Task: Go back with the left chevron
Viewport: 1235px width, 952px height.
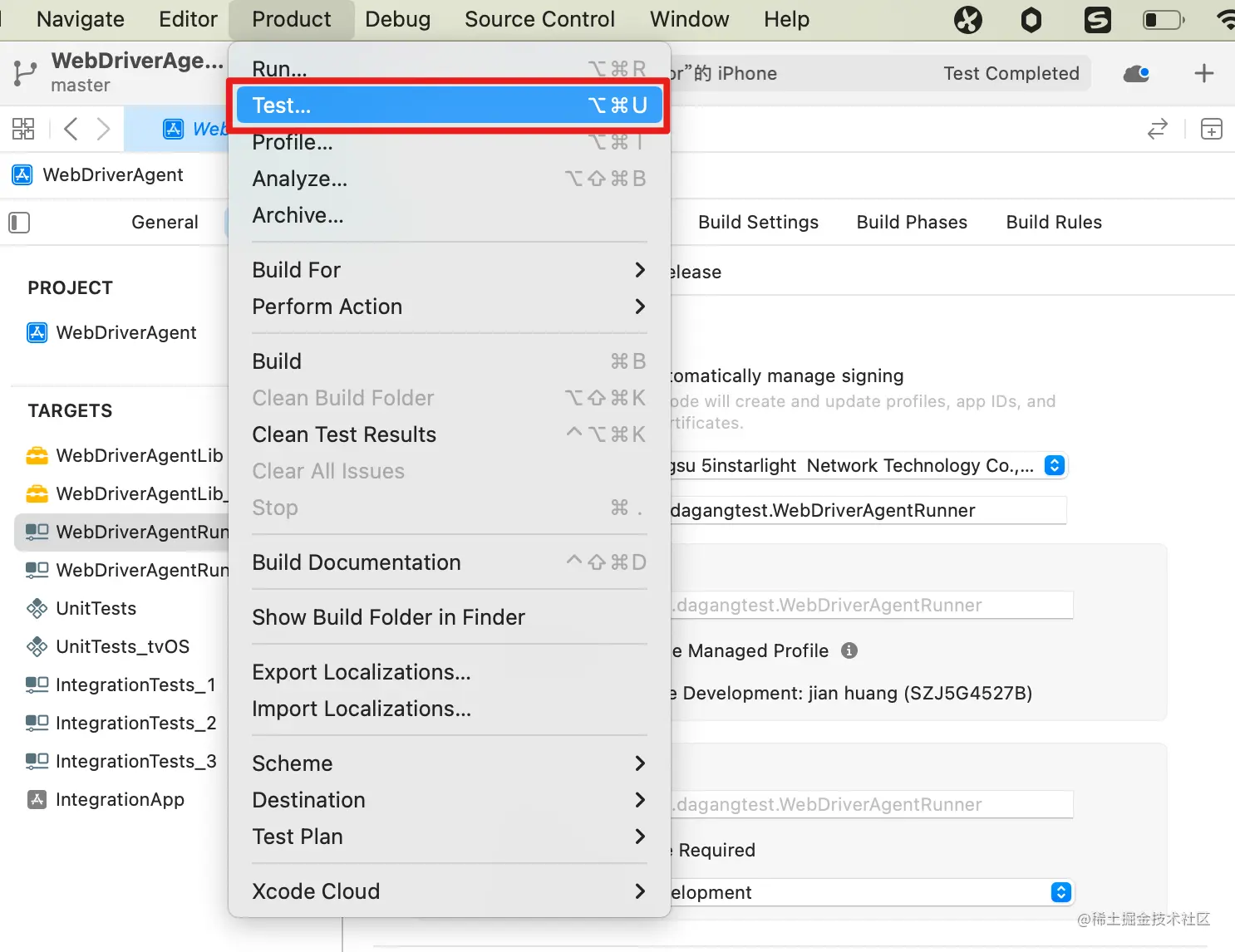Action: [71, 129]
